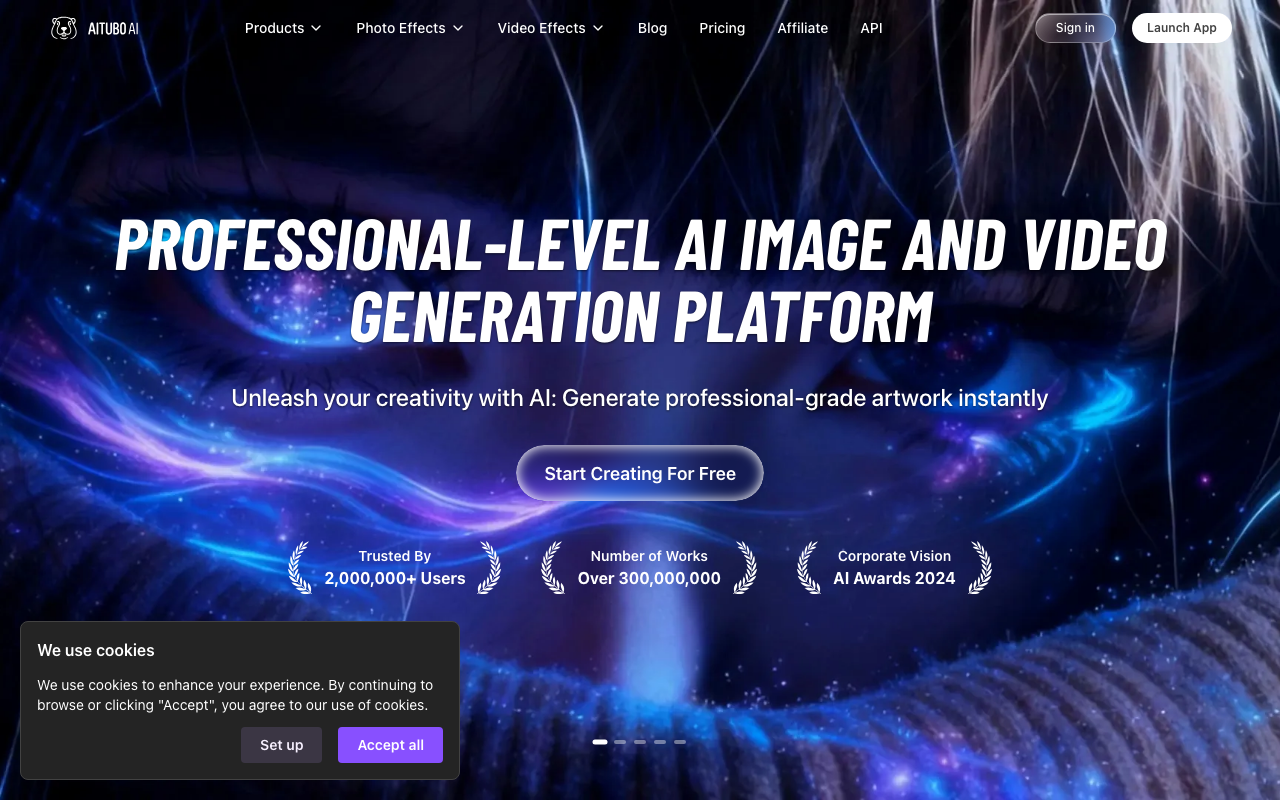Click the Unleash your creativity tagline
The image size is (1280, 800).
[x=640, y=398]
